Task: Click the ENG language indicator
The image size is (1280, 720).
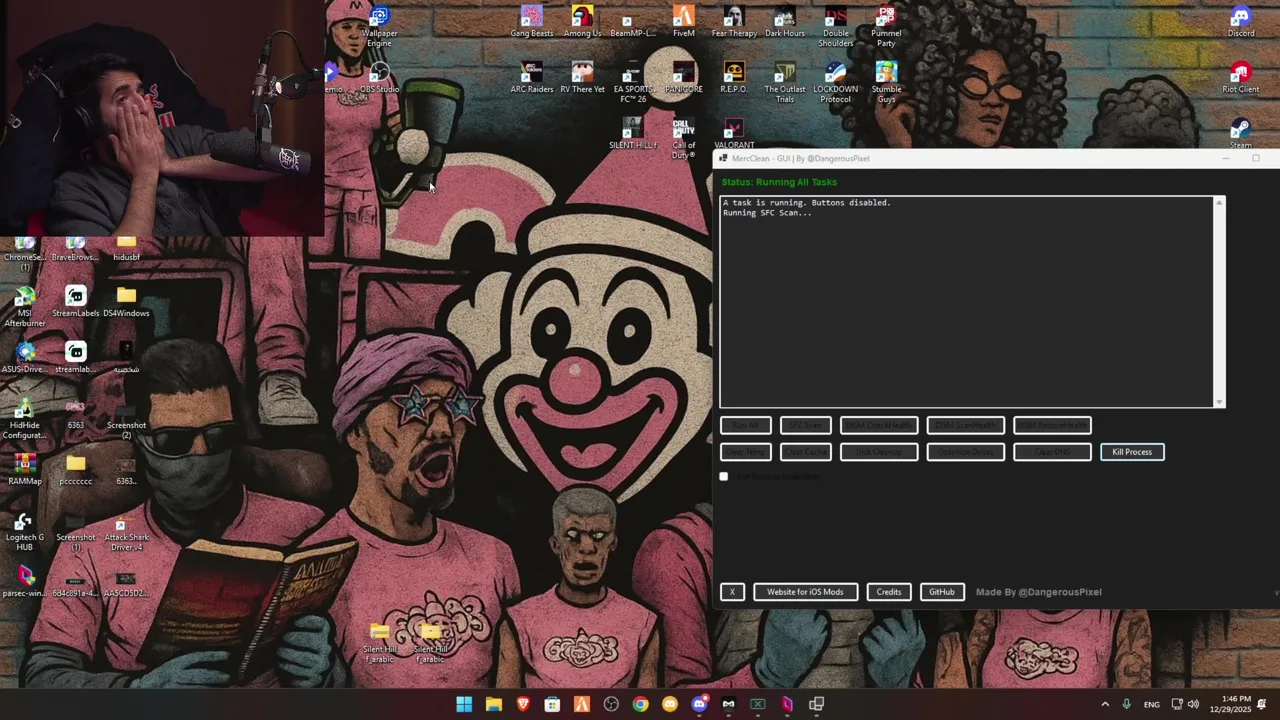Action: tap(1152, 704)
